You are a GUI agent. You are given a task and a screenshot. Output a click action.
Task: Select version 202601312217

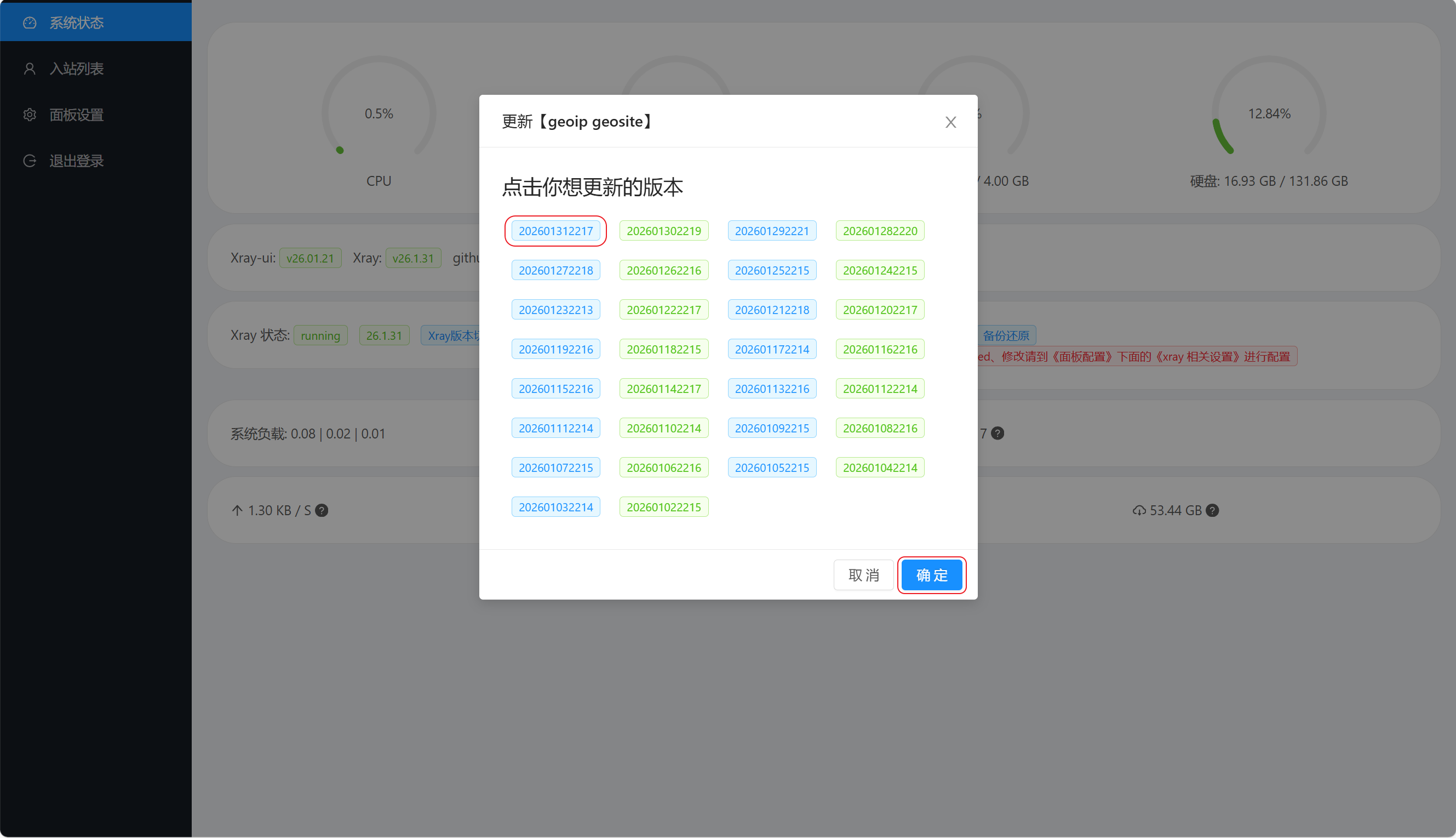click(555, 231)
